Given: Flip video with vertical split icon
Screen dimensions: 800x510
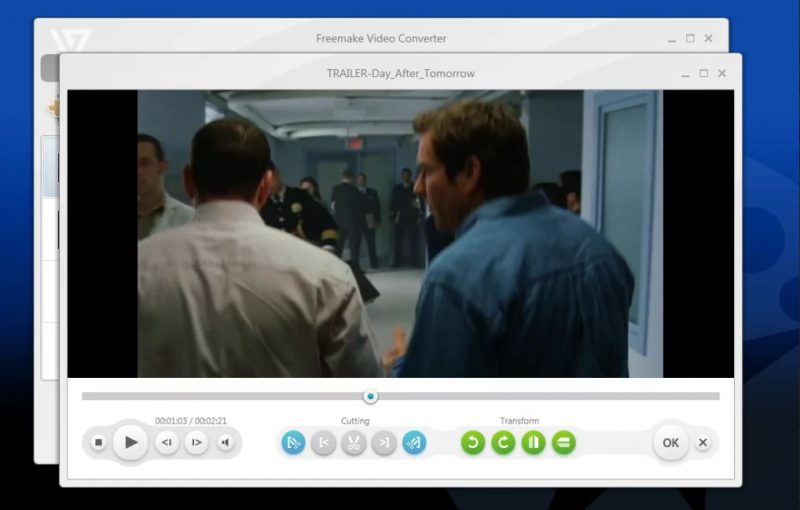Looking at the screenshot, I should (x=533, y=442).
